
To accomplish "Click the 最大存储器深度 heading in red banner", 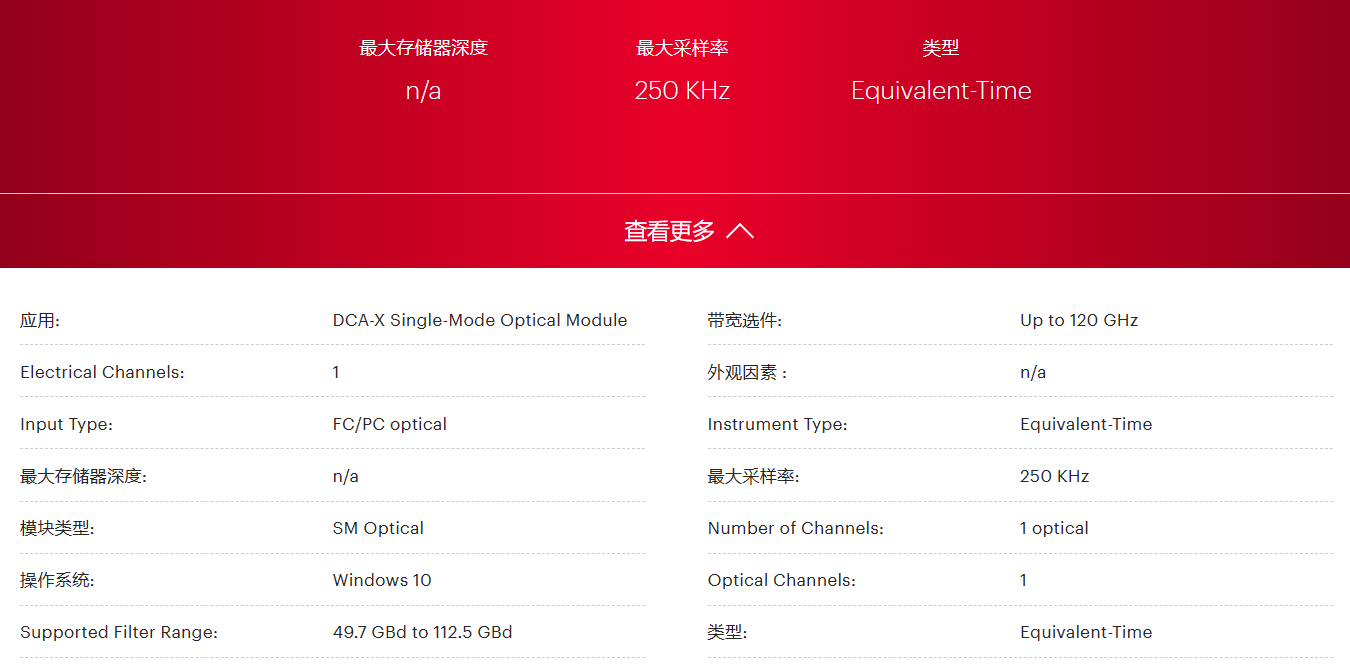I will pos(423,48).
